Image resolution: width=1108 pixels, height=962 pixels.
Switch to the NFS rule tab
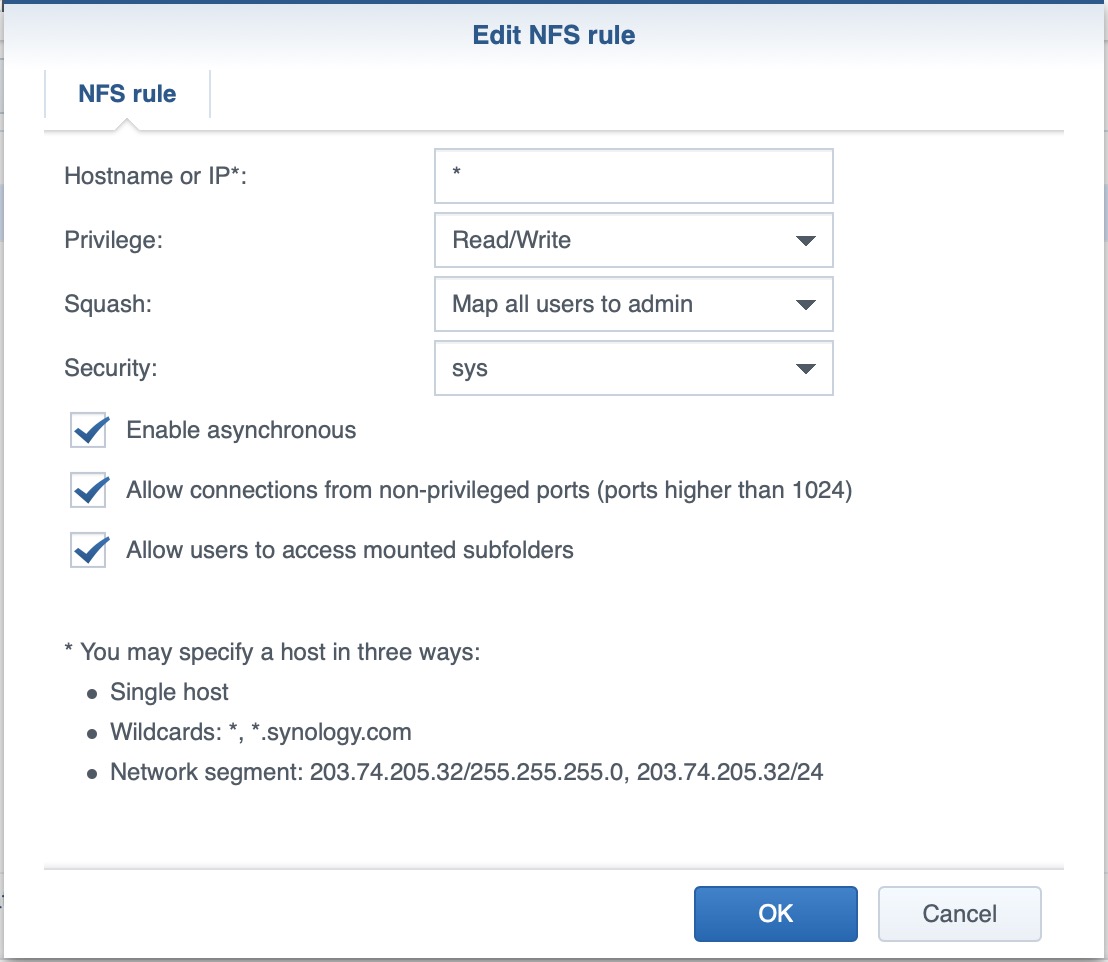127,95
